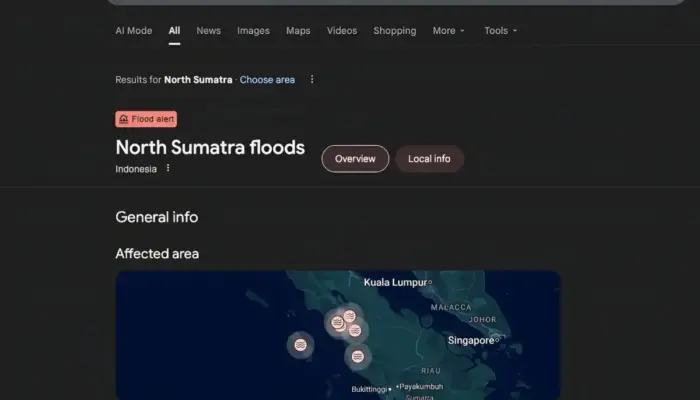Click the General info heading
This screenshot has height=400, width=700.
pos(157,217)
